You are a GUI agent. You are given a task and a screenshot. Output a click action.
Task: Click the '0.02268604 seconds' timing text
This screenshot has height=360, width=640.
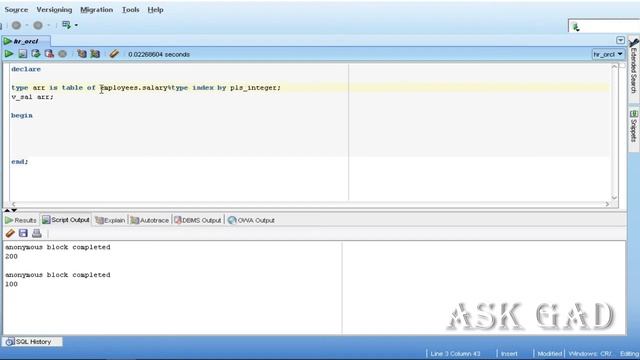(159, 54)
